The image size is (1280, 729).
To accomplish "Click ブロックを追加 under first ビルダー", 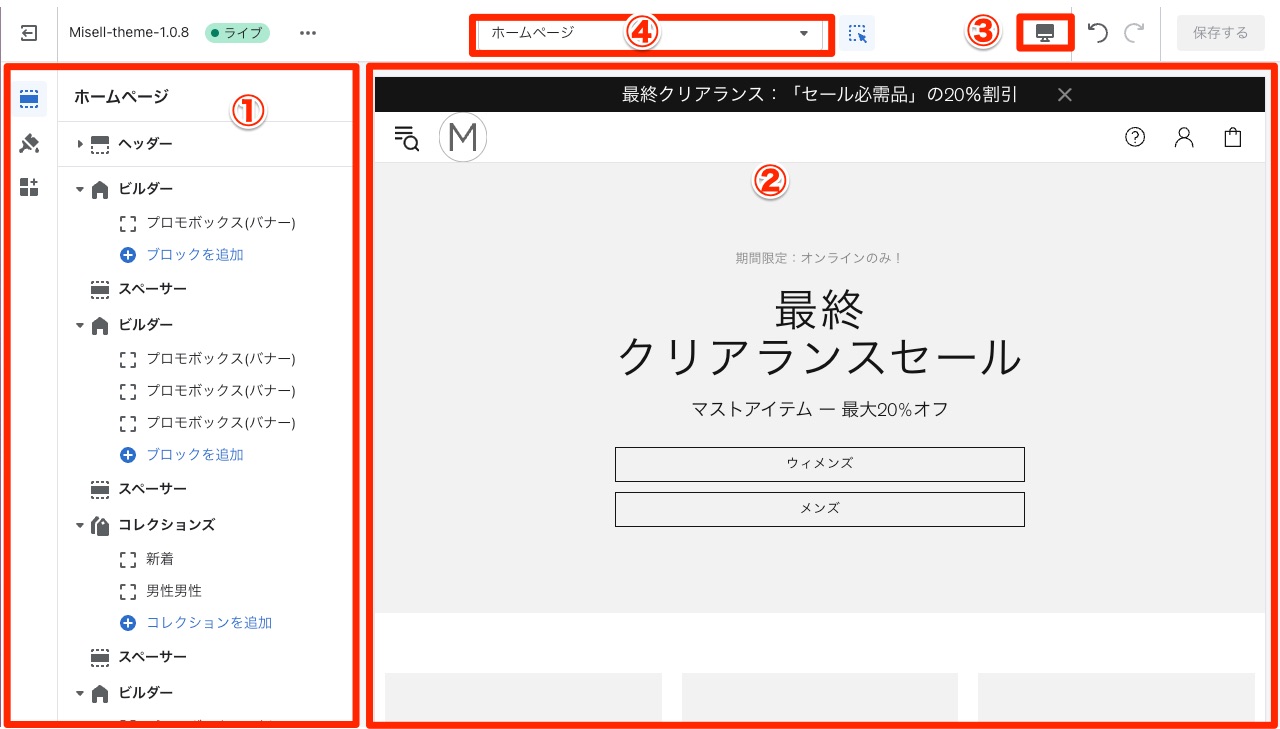I will [x=195, y=255].
